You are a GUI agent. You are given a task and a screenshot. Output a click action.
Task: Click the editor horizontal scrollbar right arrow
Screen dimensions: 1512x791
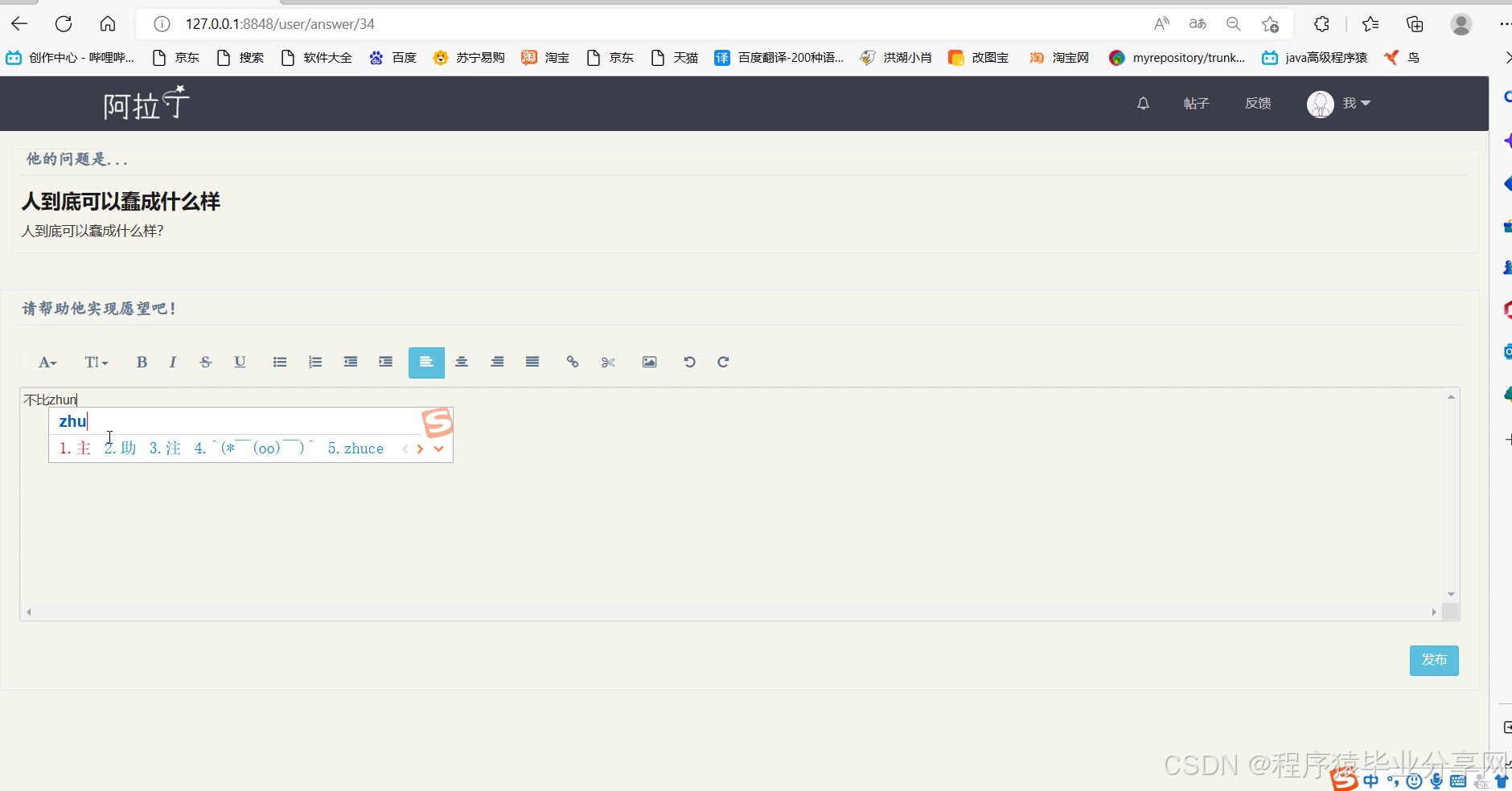tap(1434, 612)
